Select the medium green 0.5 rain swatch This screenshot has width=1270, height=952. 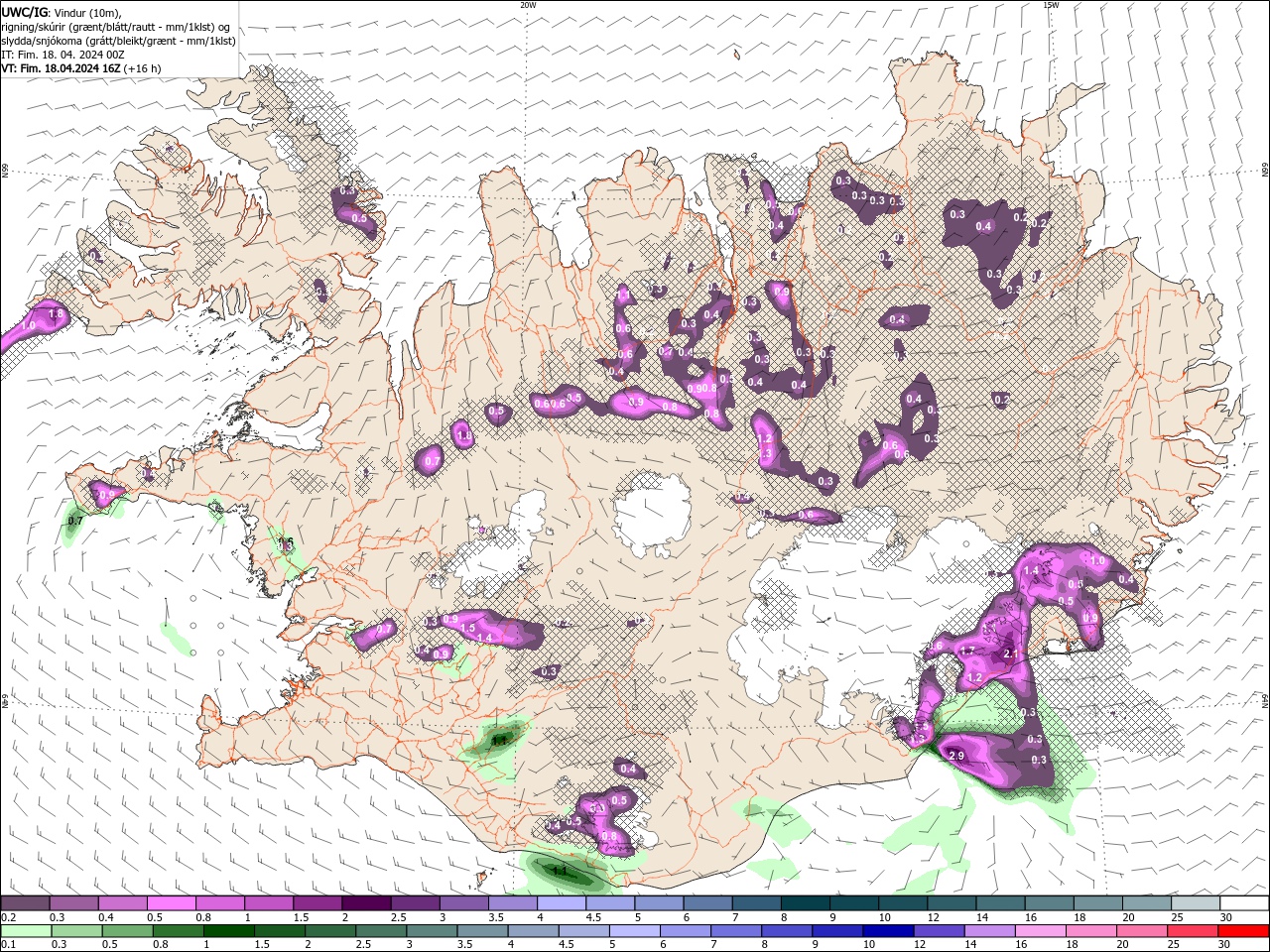click(127, 931)
